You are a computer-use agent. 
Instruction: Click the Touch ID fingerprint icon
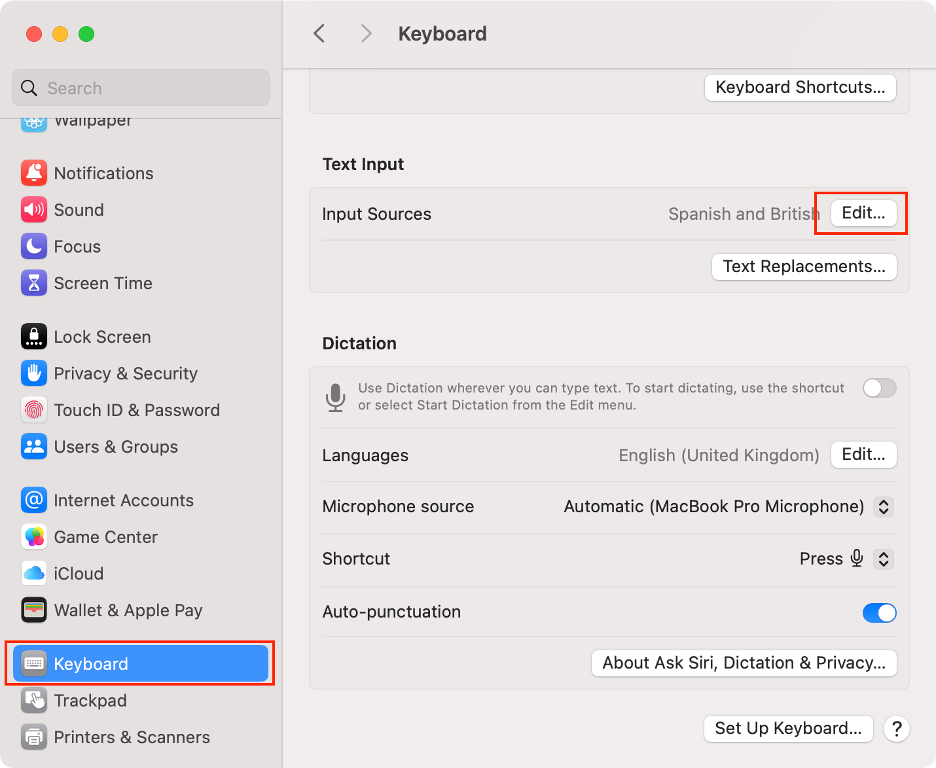(x=31, y=410)
